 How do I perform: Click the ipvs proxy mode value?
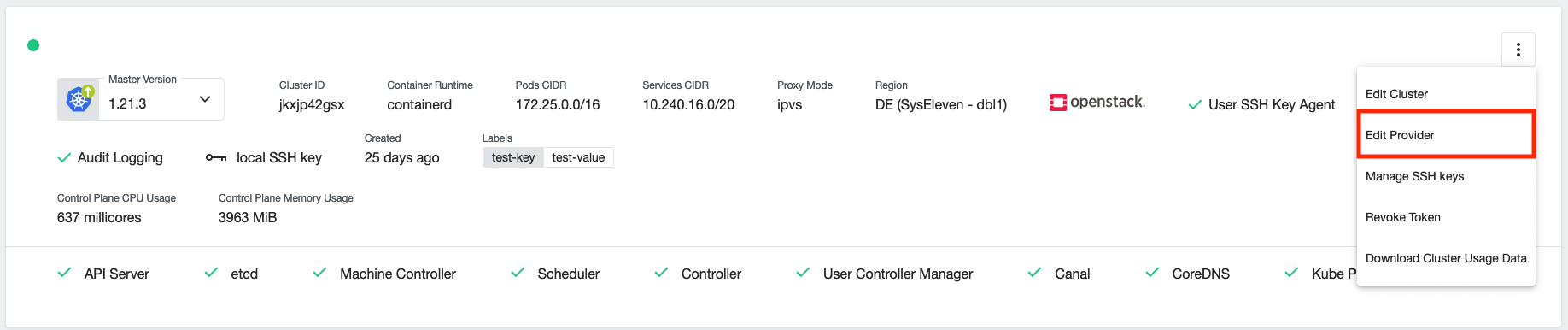(790, 105)
